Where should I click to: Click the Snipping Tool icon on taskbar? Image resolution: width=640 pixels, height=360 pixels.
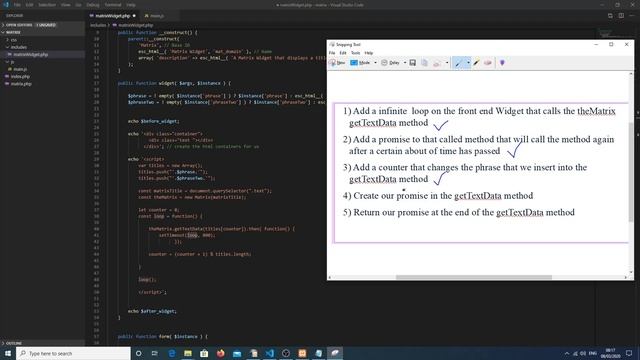pos(335,353)
